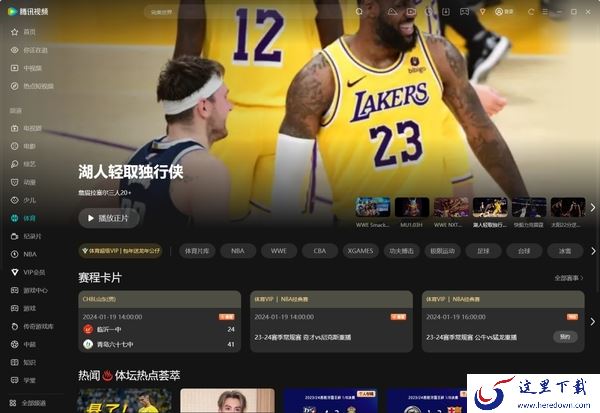Open the sidebar entry with basketball icon
This screenshot has width=600, height=413.
23,344
